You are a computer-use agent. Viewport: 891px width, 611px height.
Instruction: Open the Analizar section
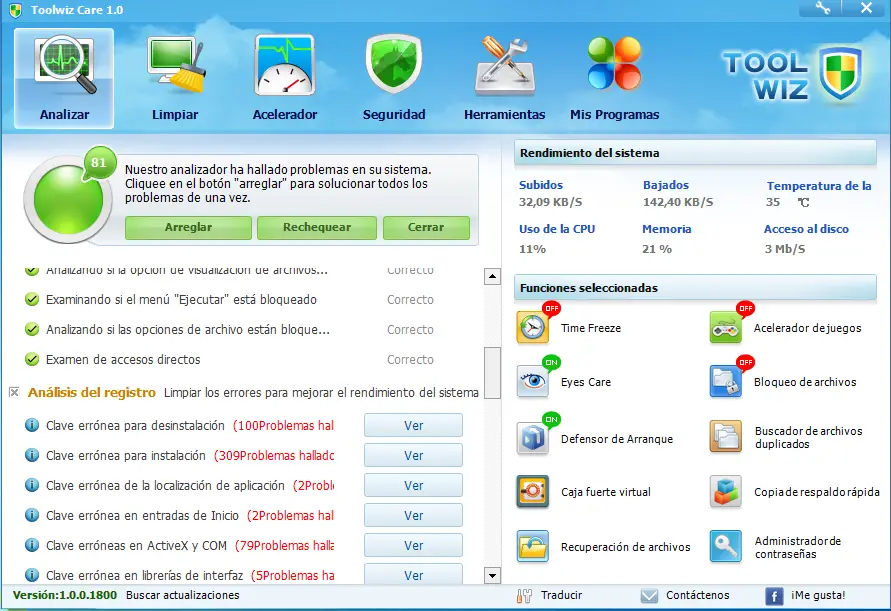(x=64, y=78)
